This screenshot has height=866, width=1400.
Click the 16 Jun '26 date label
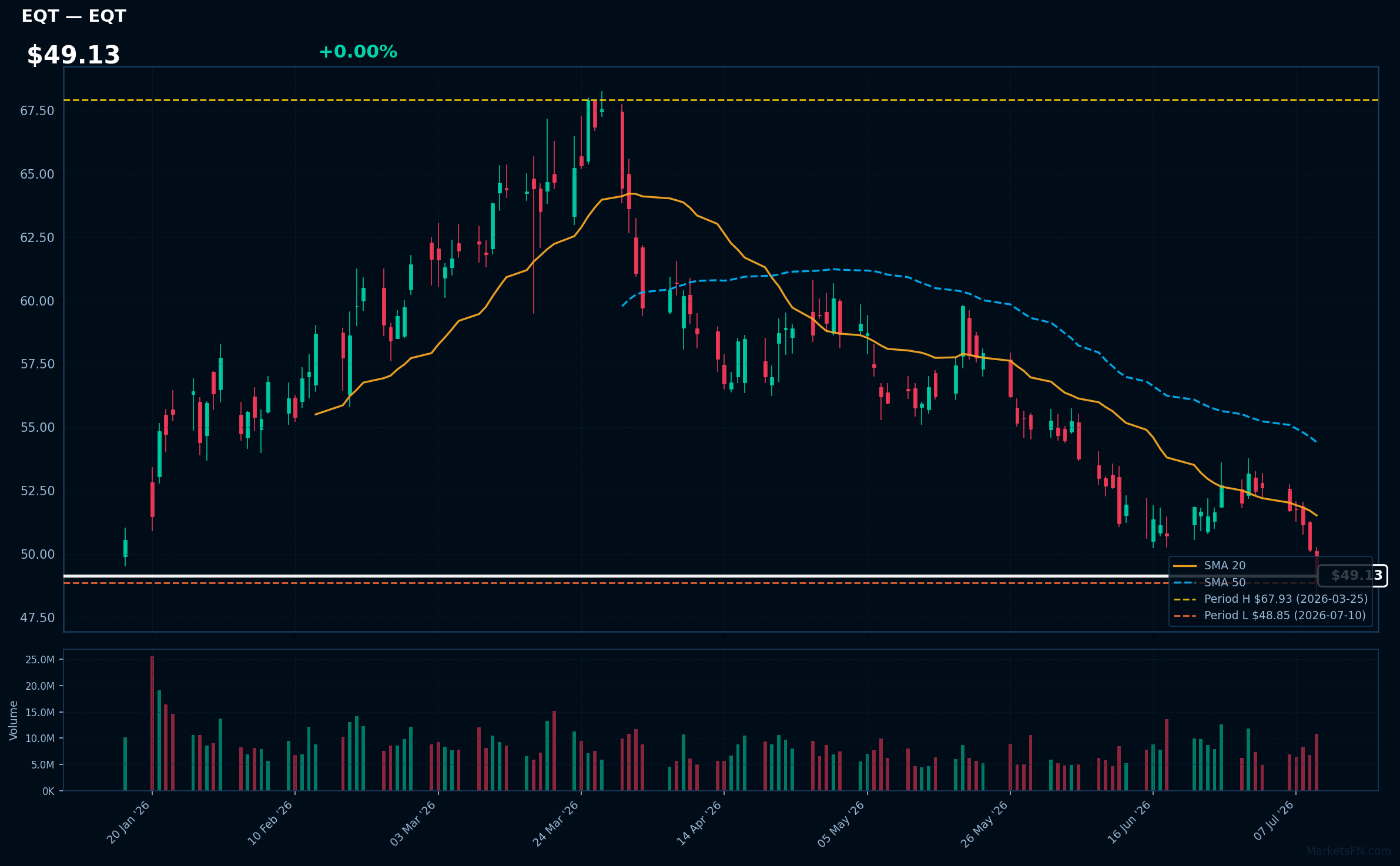[x=1129, y=823]
